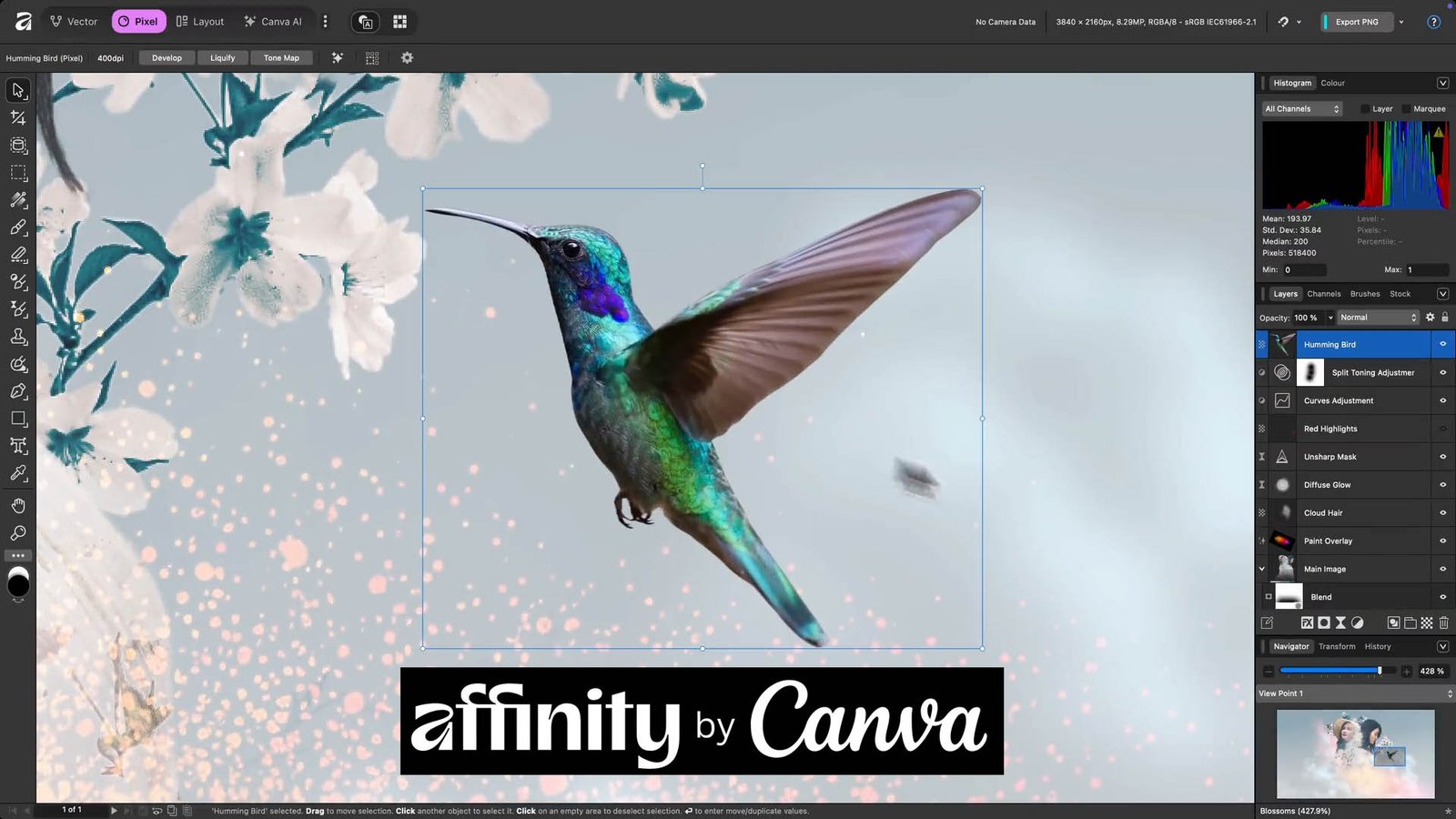Pick the Pen tool
The width and height of the screenshot is (1456, 819).
18,391
